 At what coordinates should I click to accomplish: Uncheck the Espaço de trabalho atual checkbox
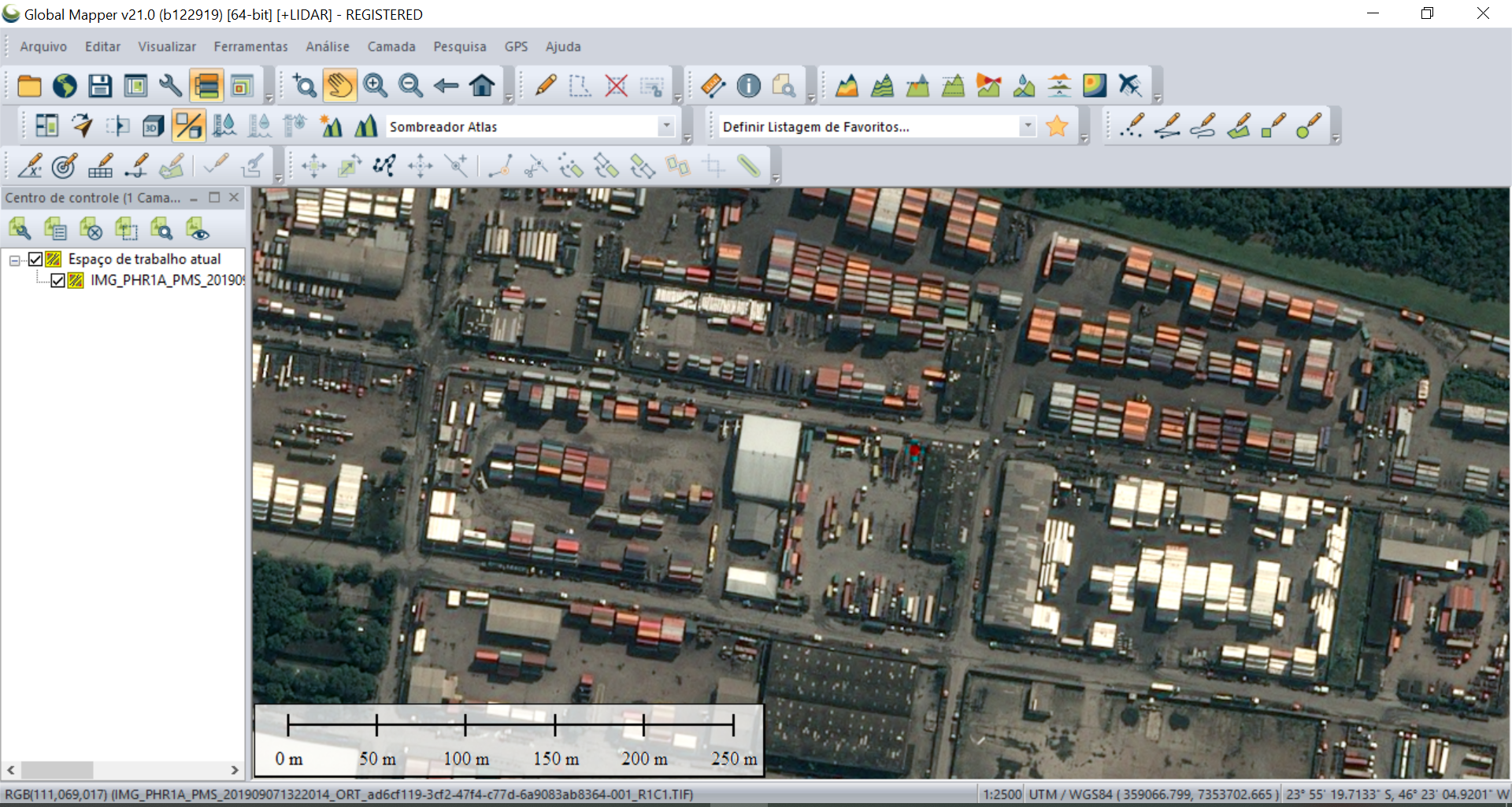click(x=35, y=259)
